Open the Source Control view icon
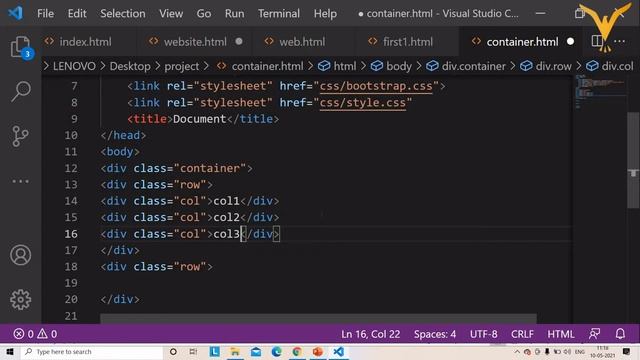The width and height of the screenshot is (640, 360). pyautogui.click(x=20, y=136)
